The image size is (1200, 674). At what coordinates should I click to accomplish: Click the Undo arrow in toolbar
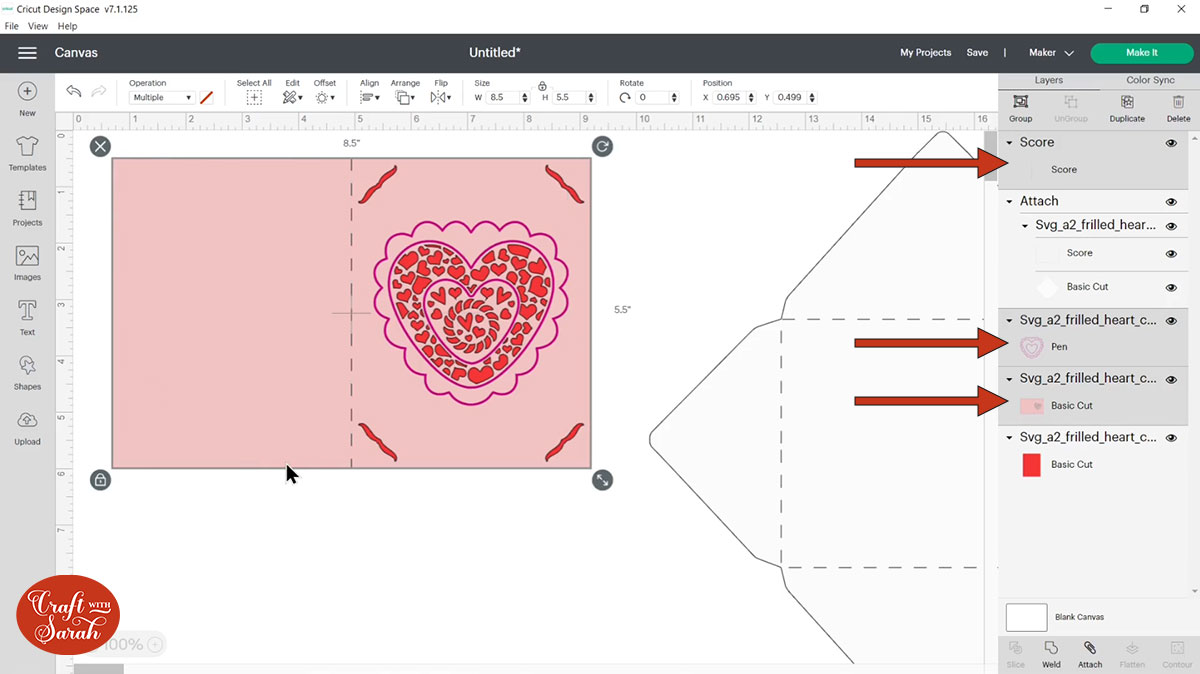tap(74, 91)
